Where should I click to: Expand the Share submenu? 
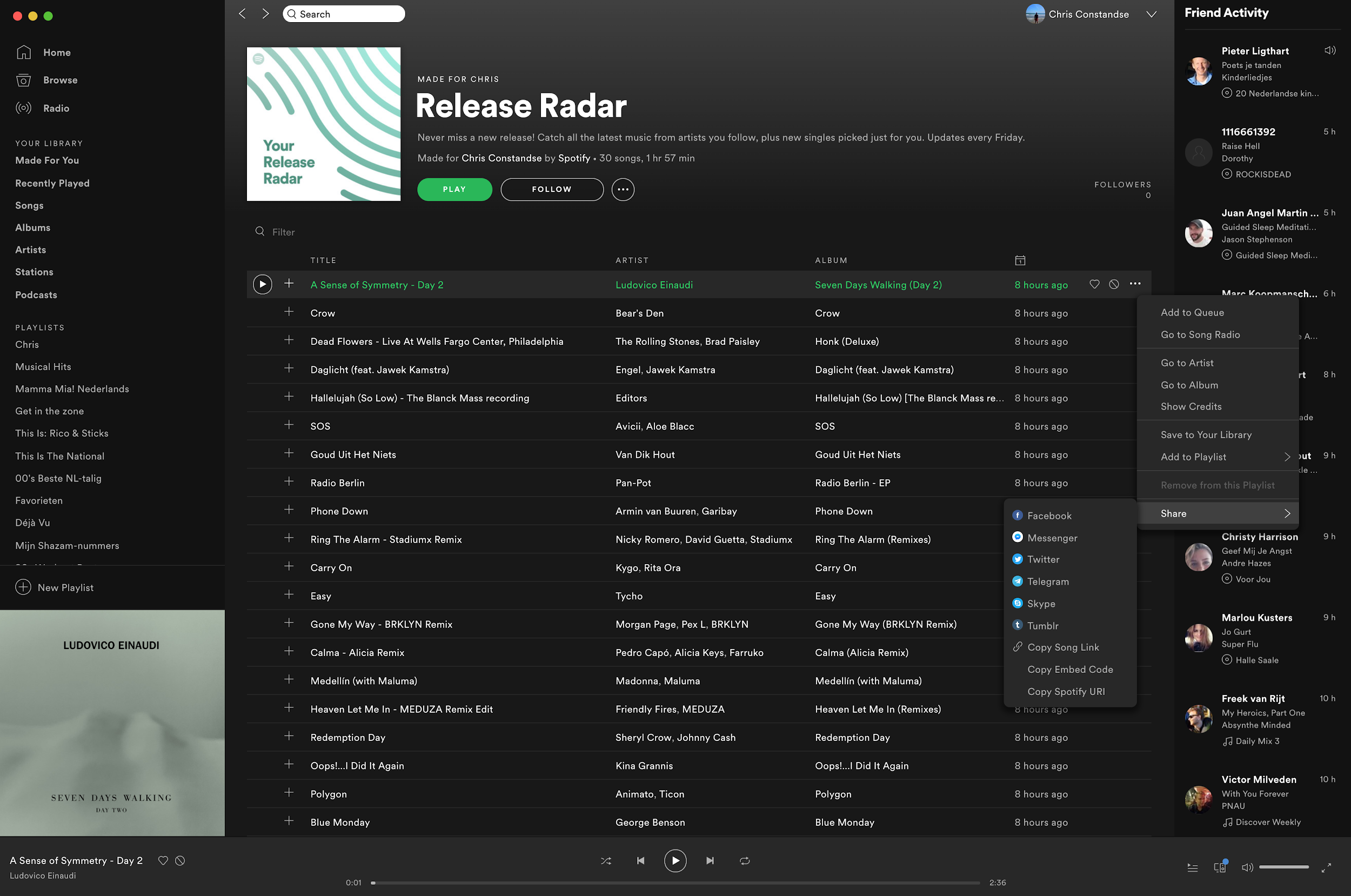coord(1218,513)
